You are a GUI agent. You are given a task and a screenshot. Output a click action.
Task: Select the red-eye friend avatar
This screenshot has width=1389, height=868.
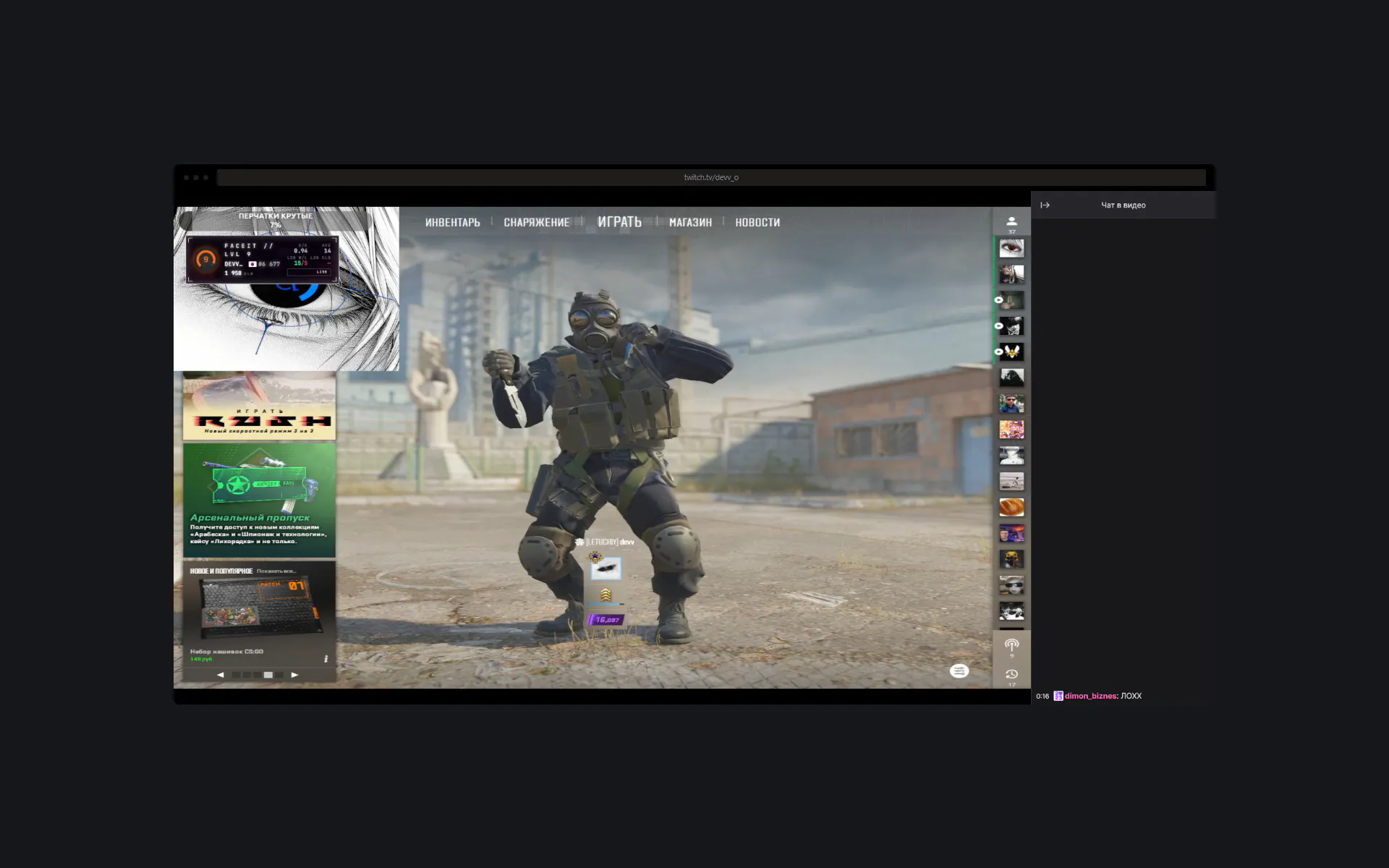coord(1011,249)
